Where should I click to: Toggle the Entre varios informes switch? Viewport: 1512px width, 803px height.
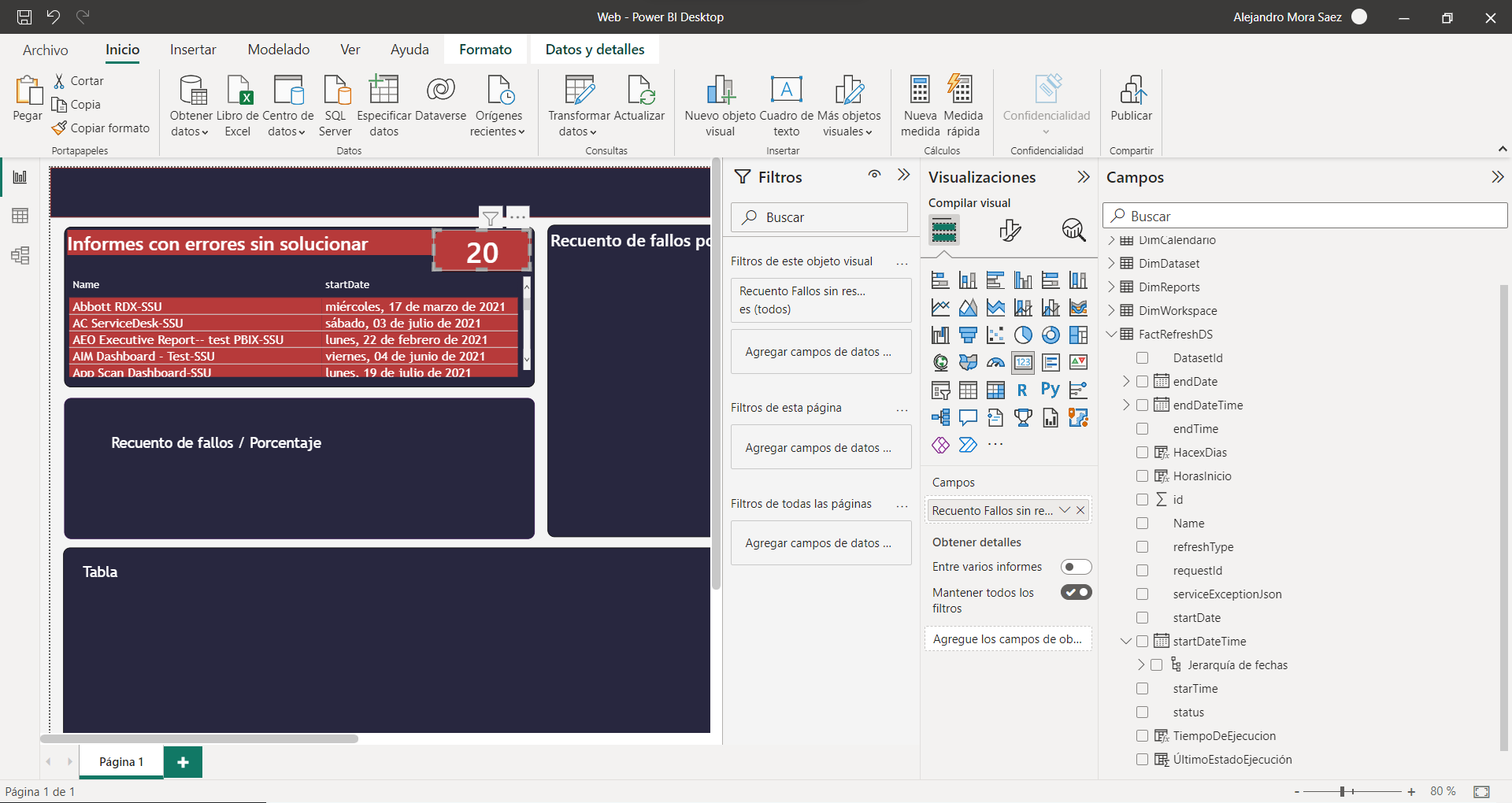point(1076,567)
